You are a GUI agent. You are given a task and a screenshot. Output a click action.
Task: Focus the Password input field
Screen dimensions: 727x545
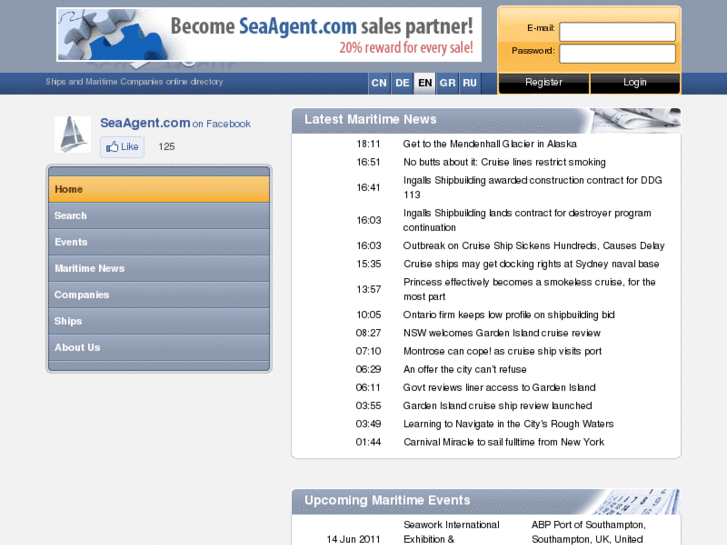617,54
